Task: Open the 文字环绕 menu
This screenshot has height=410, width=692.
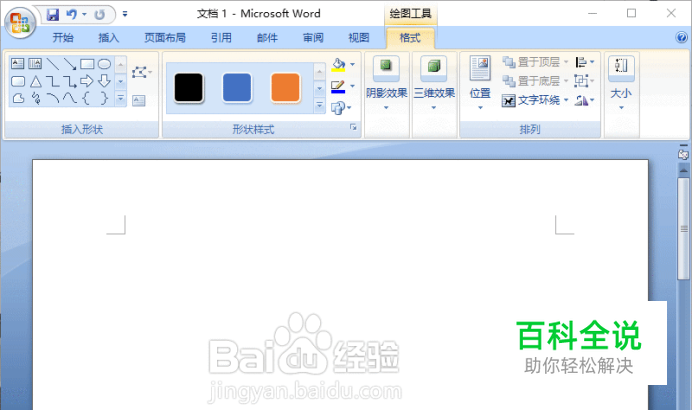Action: (x=535, y=101)
